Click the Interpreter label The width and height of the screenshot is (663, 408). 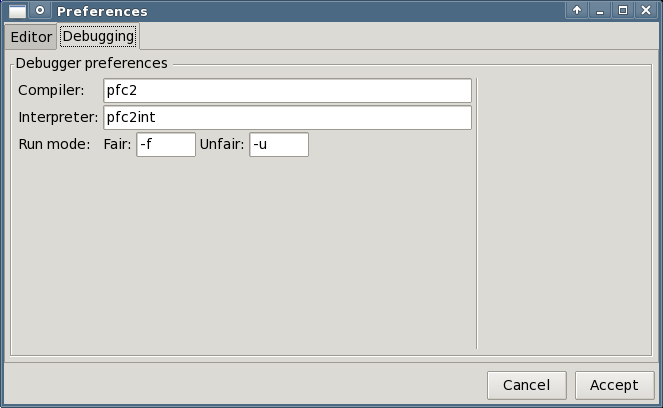[x=58, y=118]
